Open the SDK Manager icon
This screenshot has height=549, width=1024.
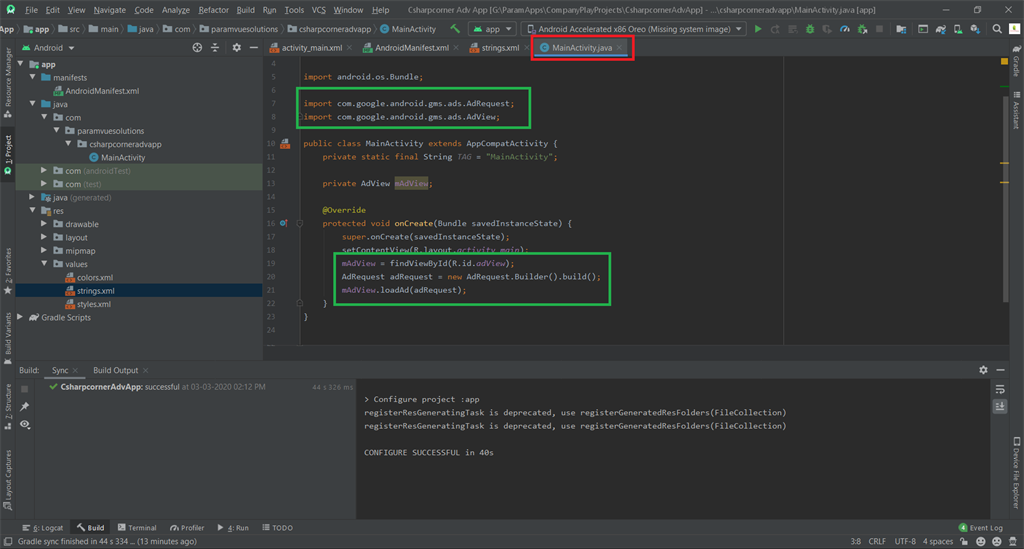point(975,29)
